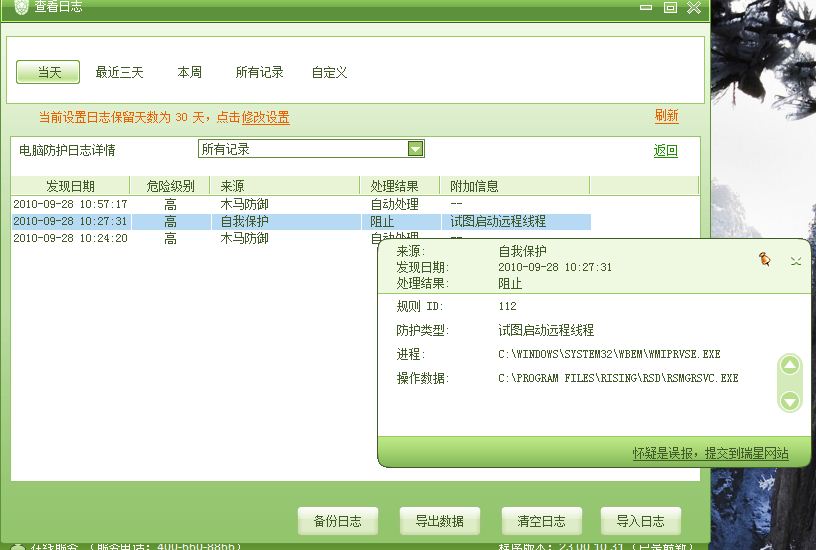This screenshot has width=816, height=550.
Task: Click the 备份日志 button
Action: tap(338, 521)
